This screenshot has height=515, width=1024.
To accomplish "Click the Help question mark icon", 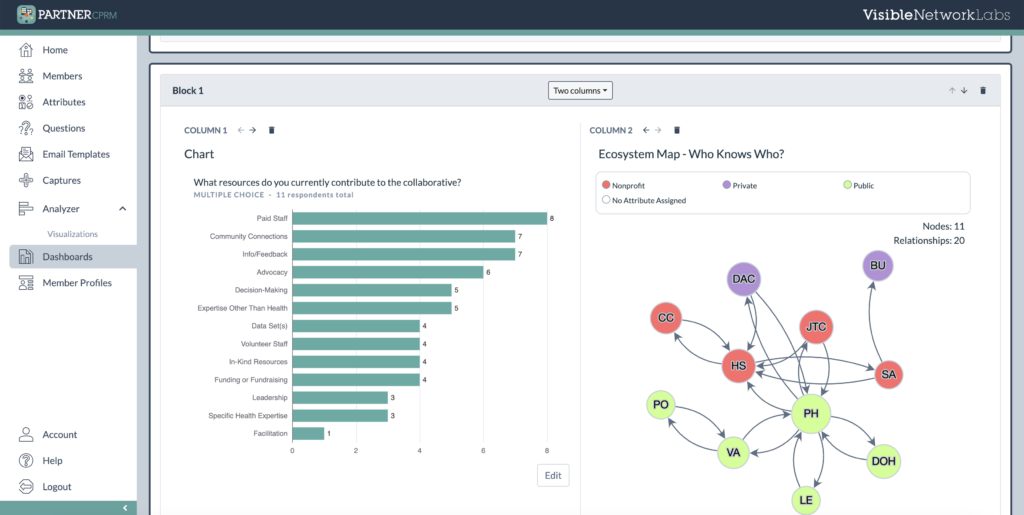I will 26,460.
